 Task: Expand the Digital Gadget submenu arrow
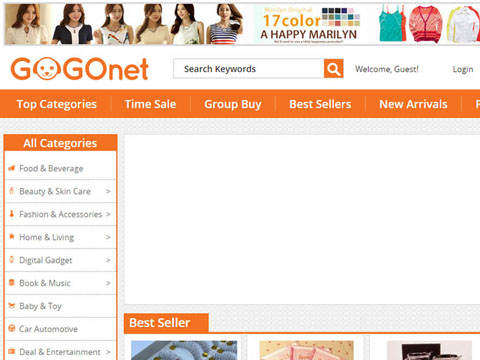[108, 260]
